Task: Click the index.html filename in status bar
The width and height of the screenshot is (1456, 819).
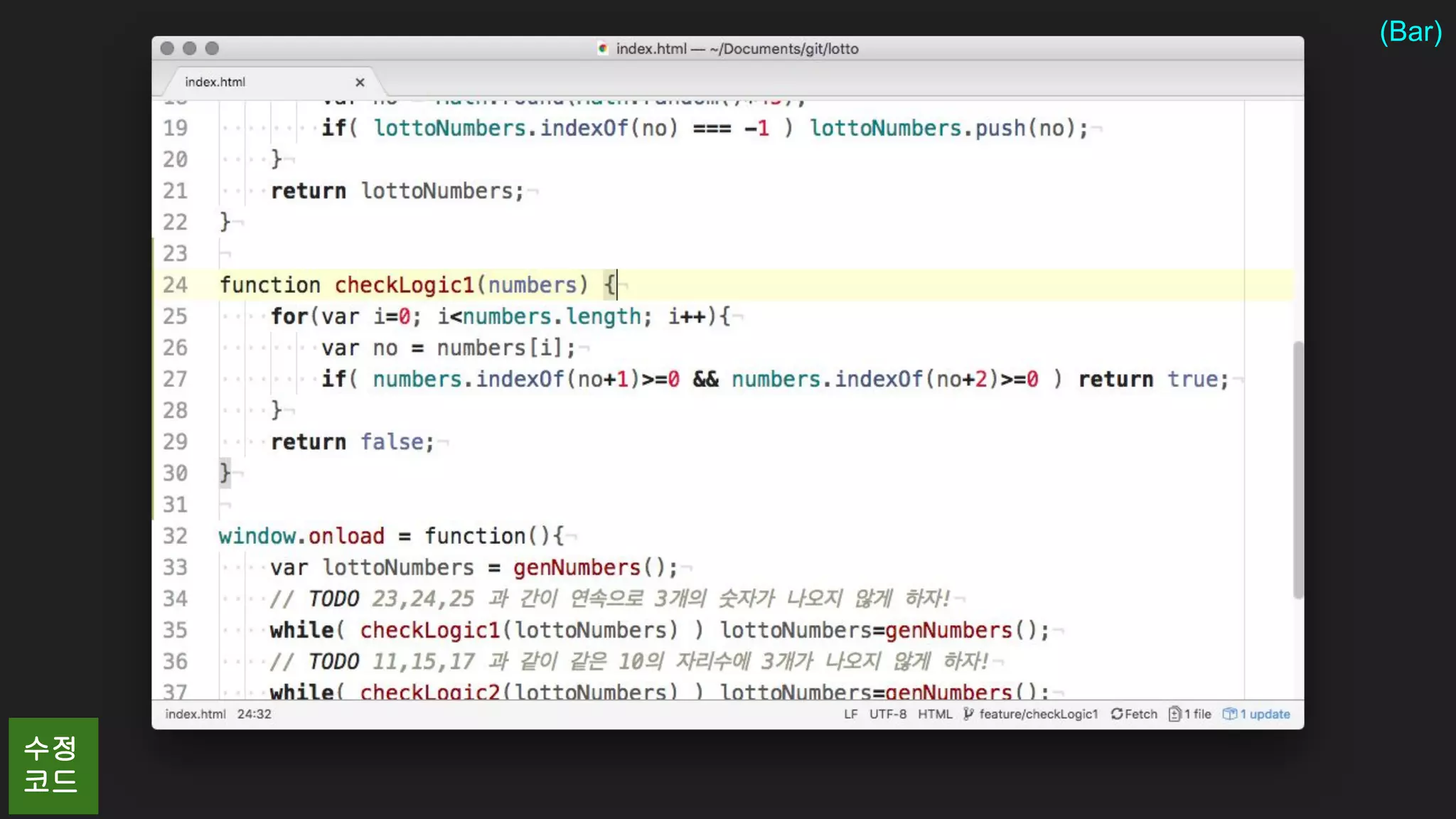Action: (196, 714)
